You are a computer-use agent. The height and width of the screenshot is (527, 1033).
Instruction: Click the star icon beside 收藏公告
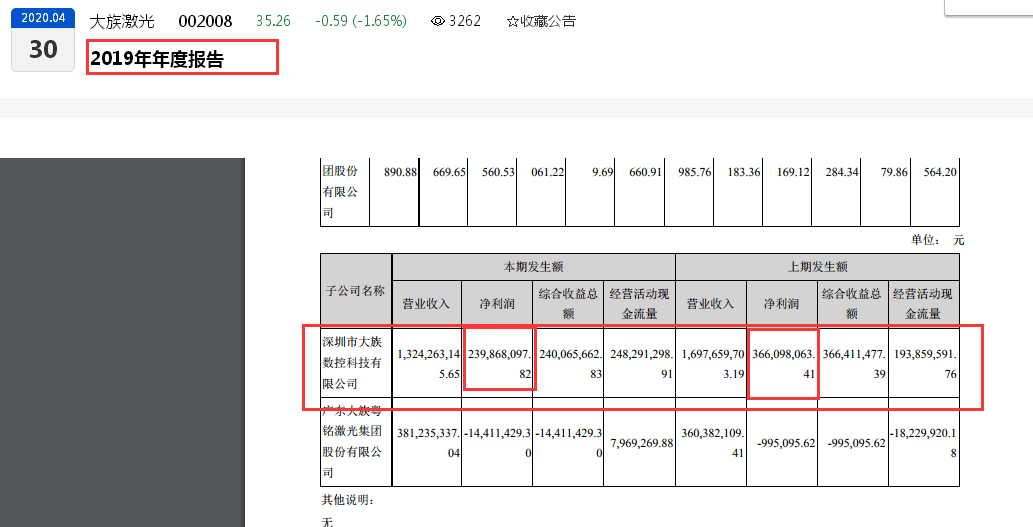tap(513, 21)
